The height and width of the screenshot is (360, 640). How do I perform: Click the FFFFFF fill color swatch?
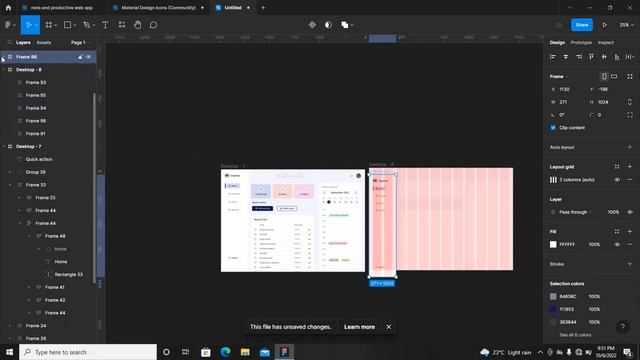coord(553,244)
